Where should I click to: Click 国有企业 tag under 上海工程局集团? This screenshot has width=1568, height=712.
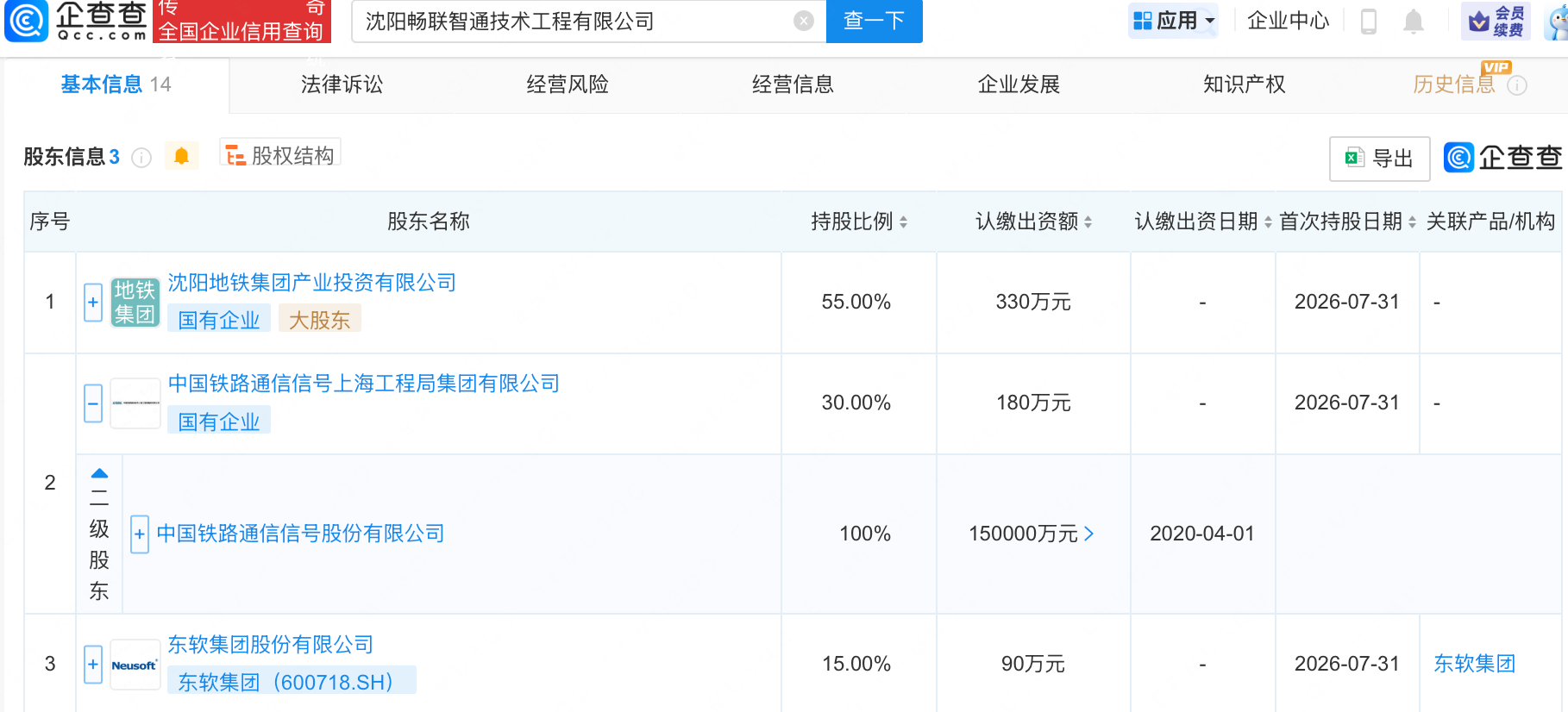pyautogui.click(x=219, y=421)
